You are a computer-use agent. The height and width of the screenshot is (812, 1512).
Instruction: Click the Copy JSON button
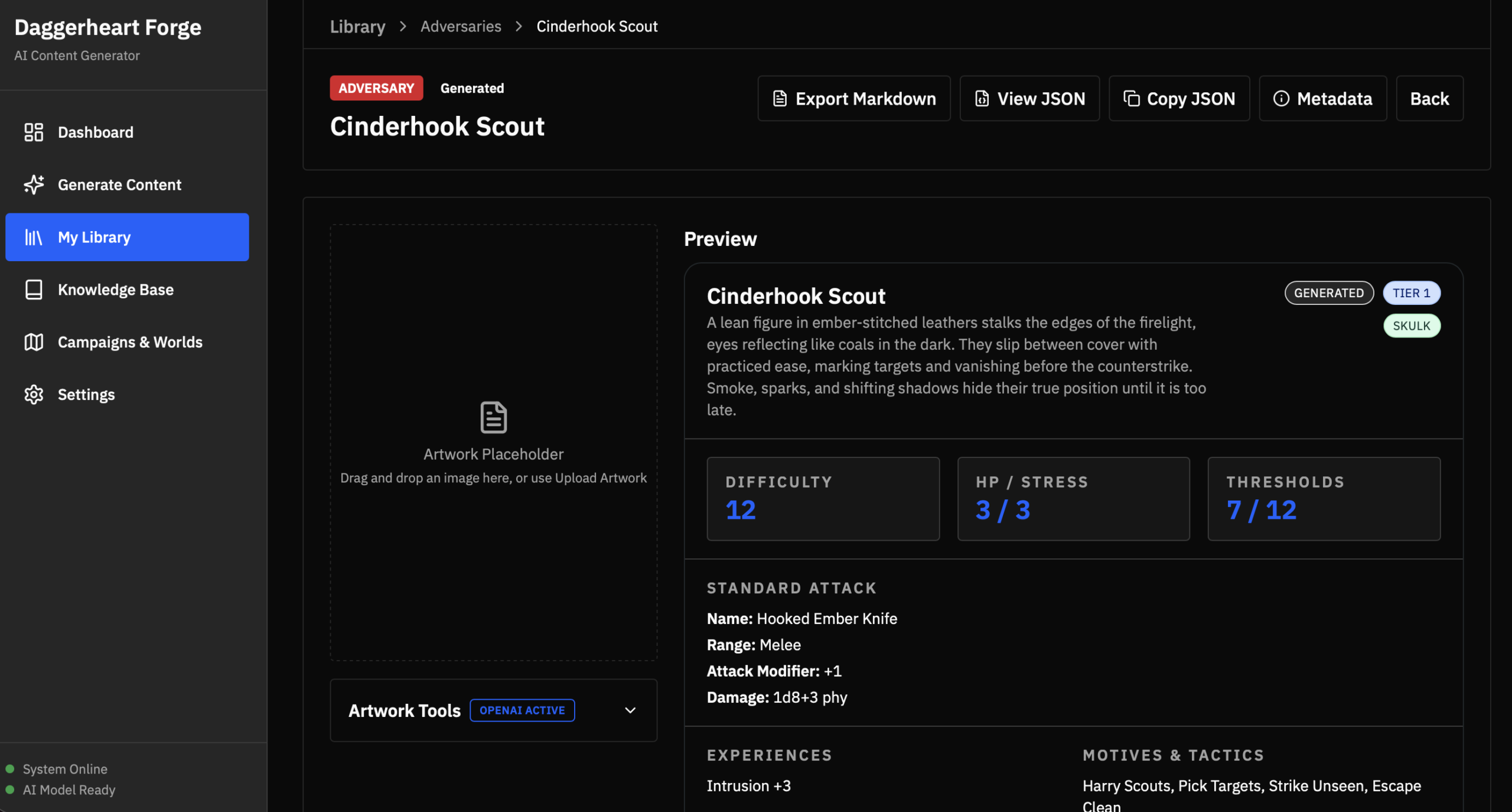[x=1179, y=99]
